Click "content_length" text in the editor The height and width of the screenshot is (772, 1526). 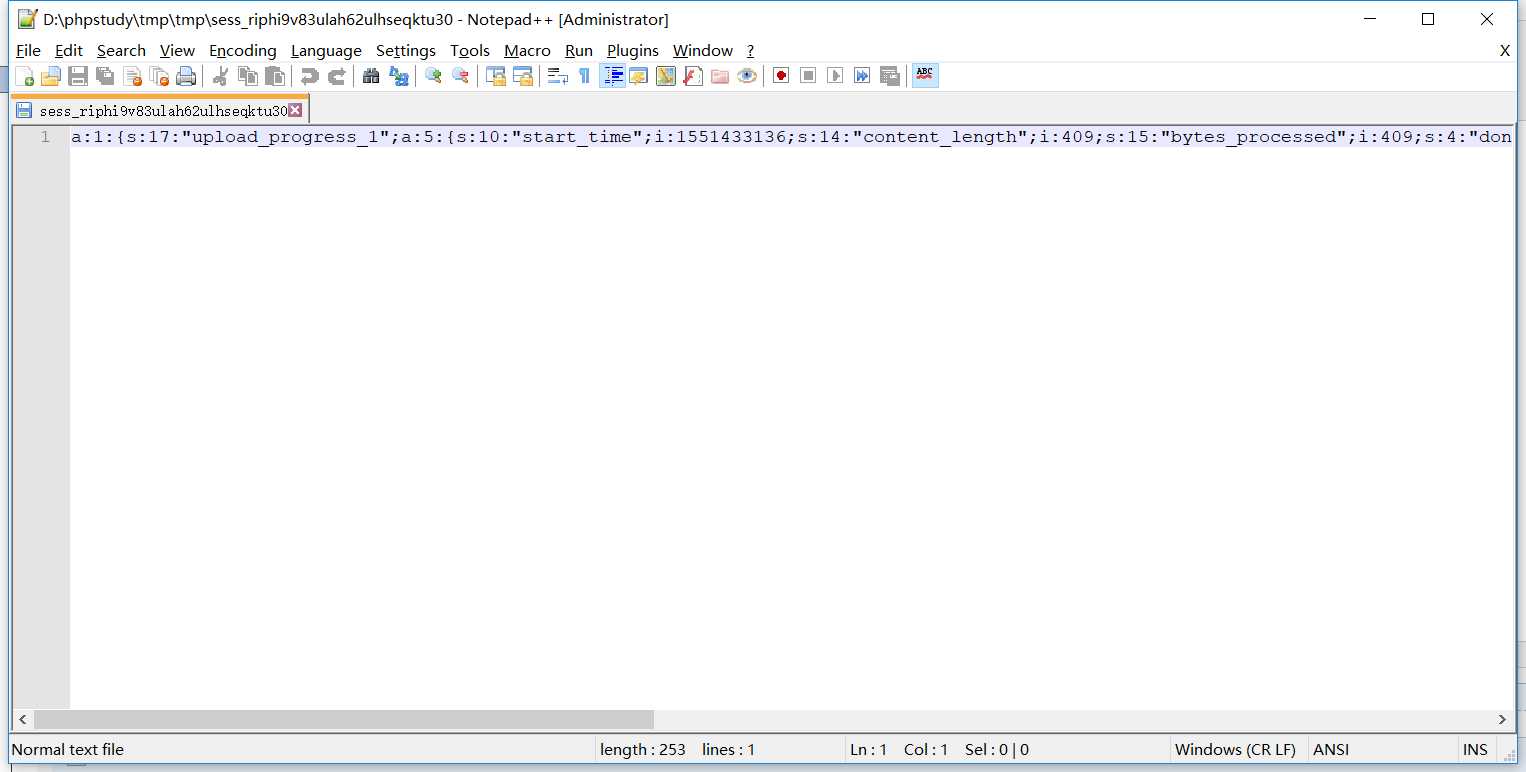coord(940,137)
